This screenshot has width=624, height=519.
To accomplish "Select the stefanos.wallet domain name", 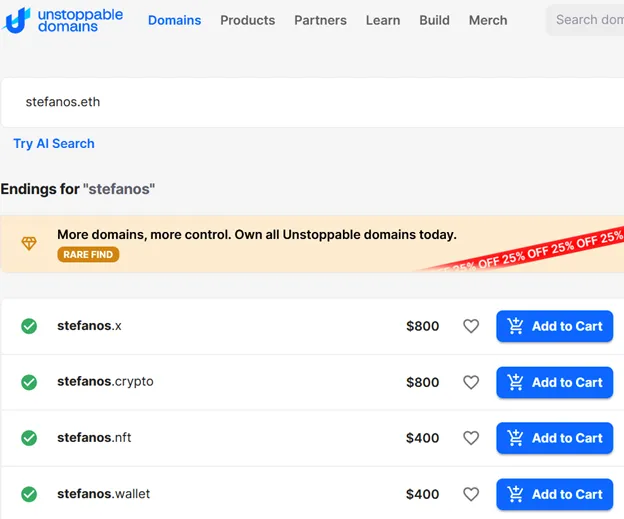I will click(x=103, y=494).
